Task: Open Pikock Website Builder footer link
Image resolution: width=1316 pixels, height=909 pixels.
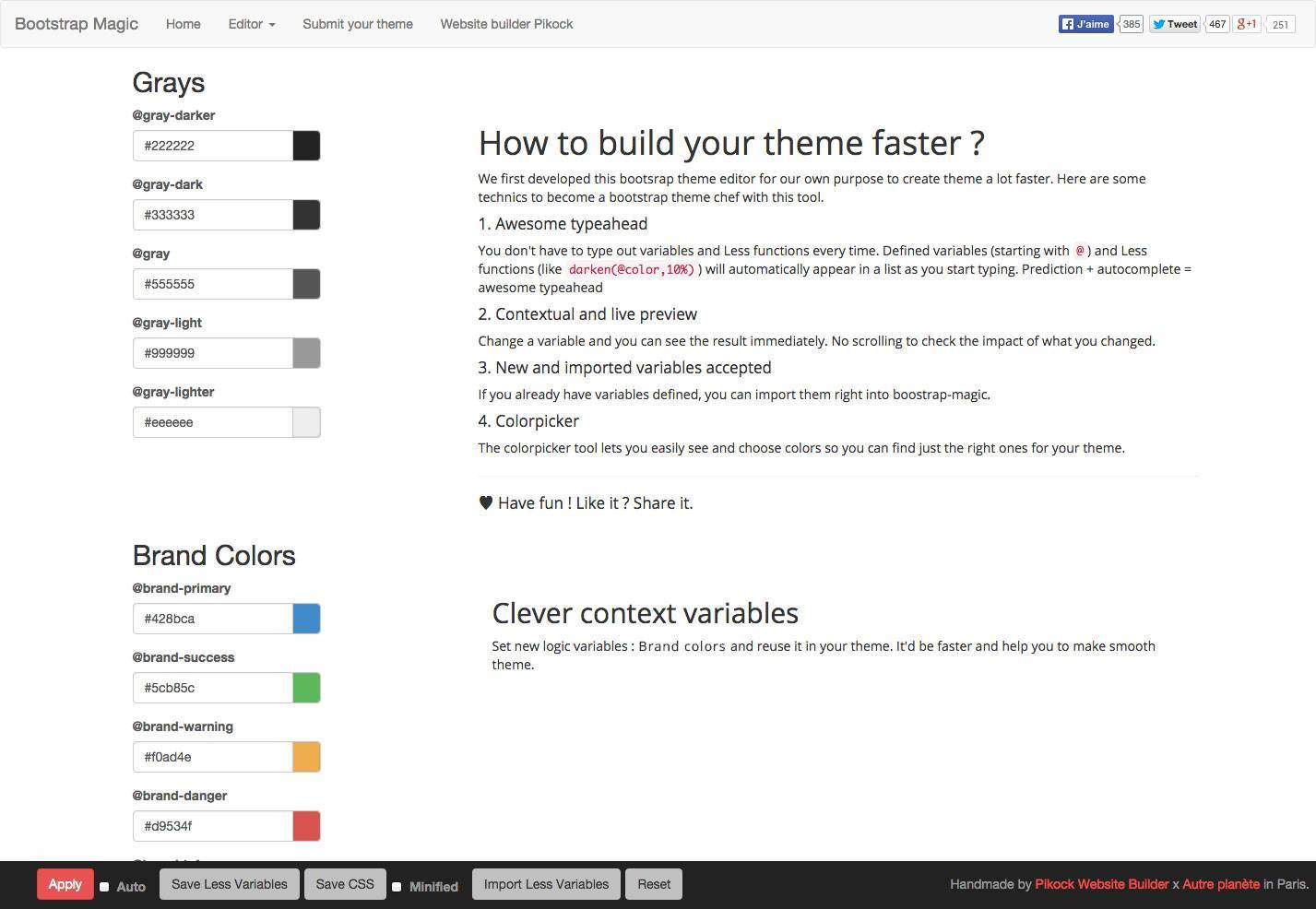Action: click(x=1101, y=884)
